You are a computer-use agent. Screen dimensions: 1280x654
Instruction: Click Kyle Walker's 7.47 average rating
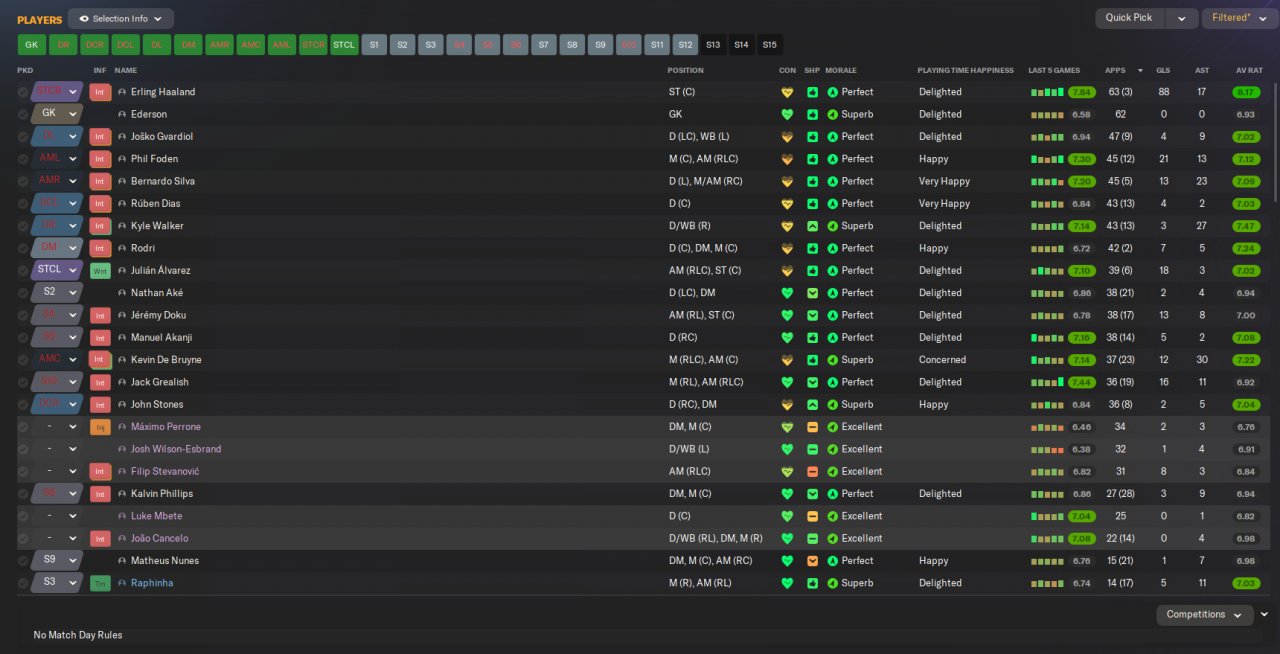click(x=1246, y=226)
